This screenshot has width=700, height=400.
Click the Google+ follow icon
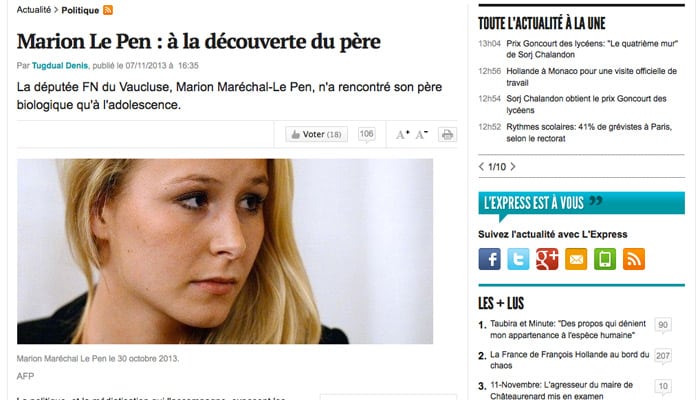(547, 259)
